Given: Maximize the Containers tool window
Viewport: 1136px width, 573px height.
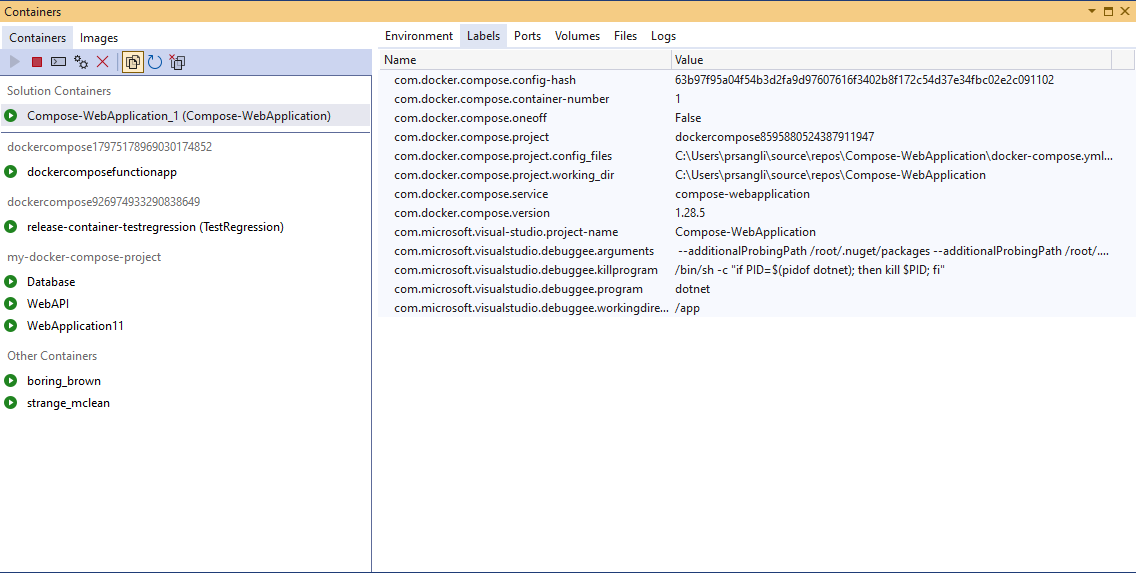Looking at the screenshot, I should coord(1108,12).
